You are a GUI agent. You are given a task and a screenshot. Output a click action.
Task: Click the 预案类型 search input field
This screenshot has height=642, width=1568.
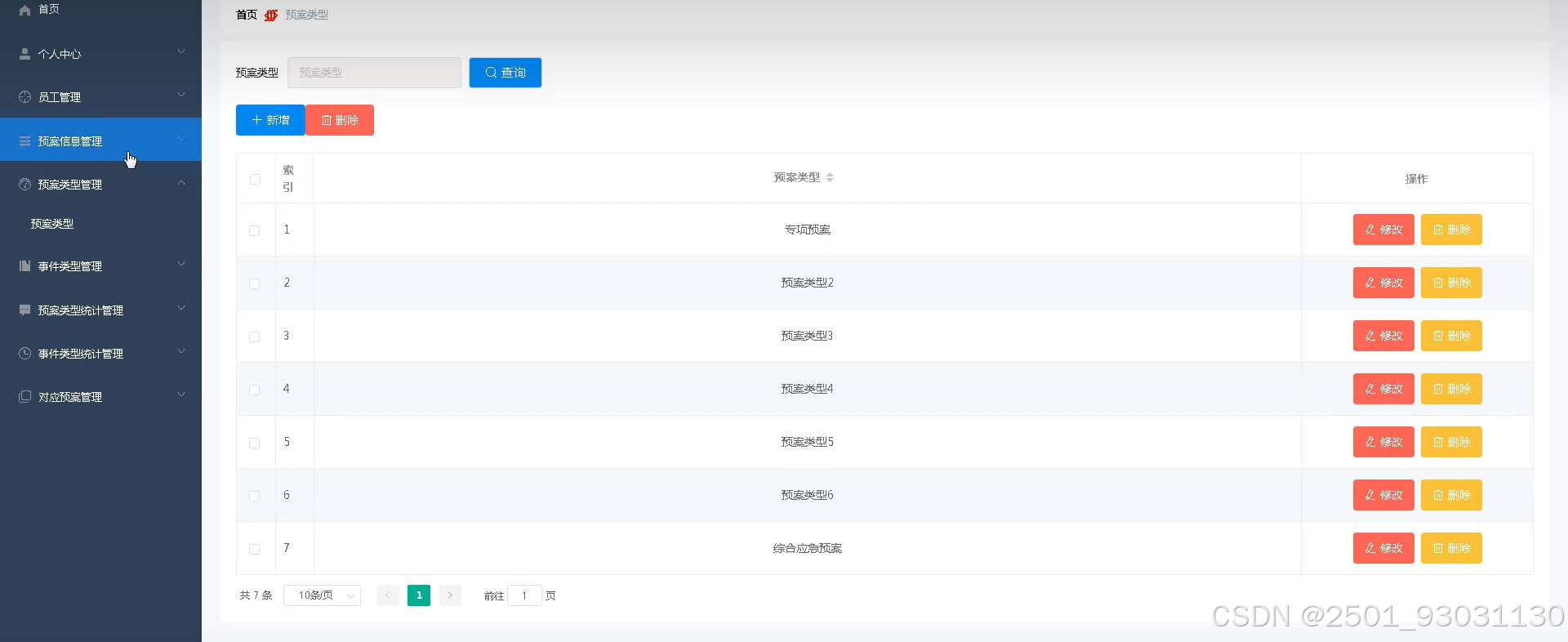point(374,73)
